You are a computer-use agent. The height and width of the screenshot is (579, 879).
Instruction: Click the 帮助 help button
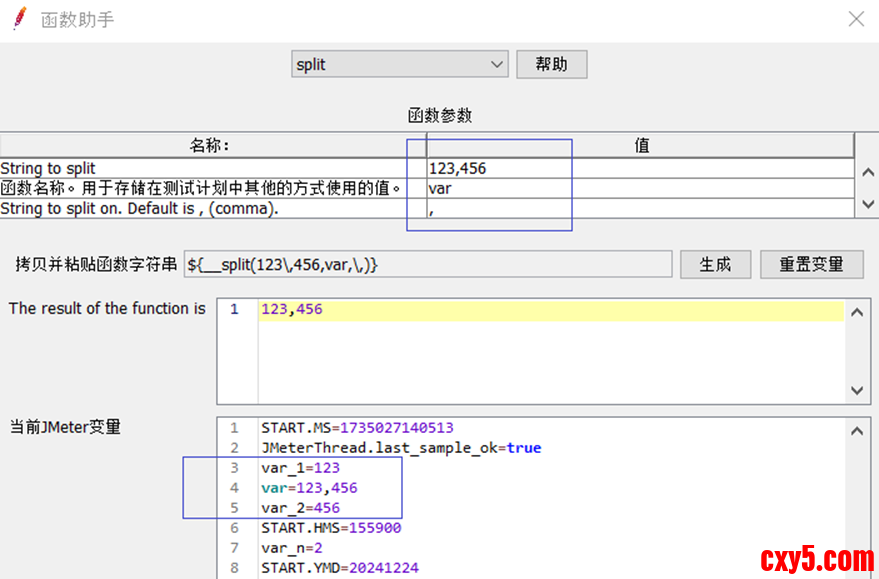[551, 64]
